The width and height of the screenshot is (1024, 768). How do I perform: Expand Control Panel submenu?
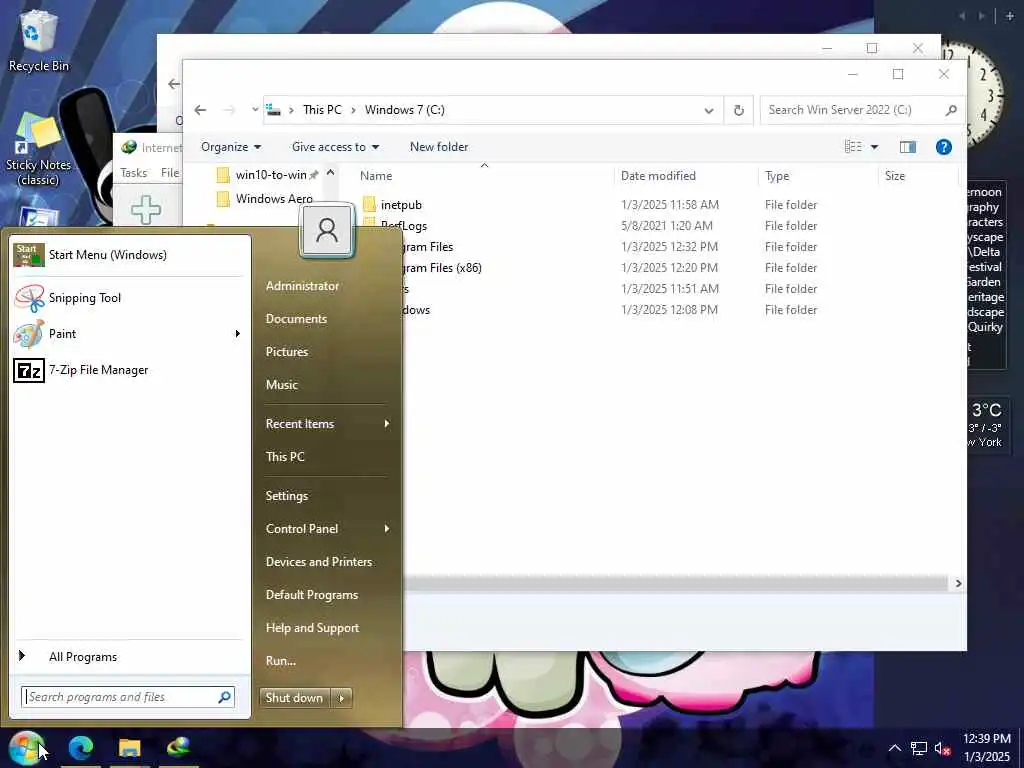[x=328, y=528]
